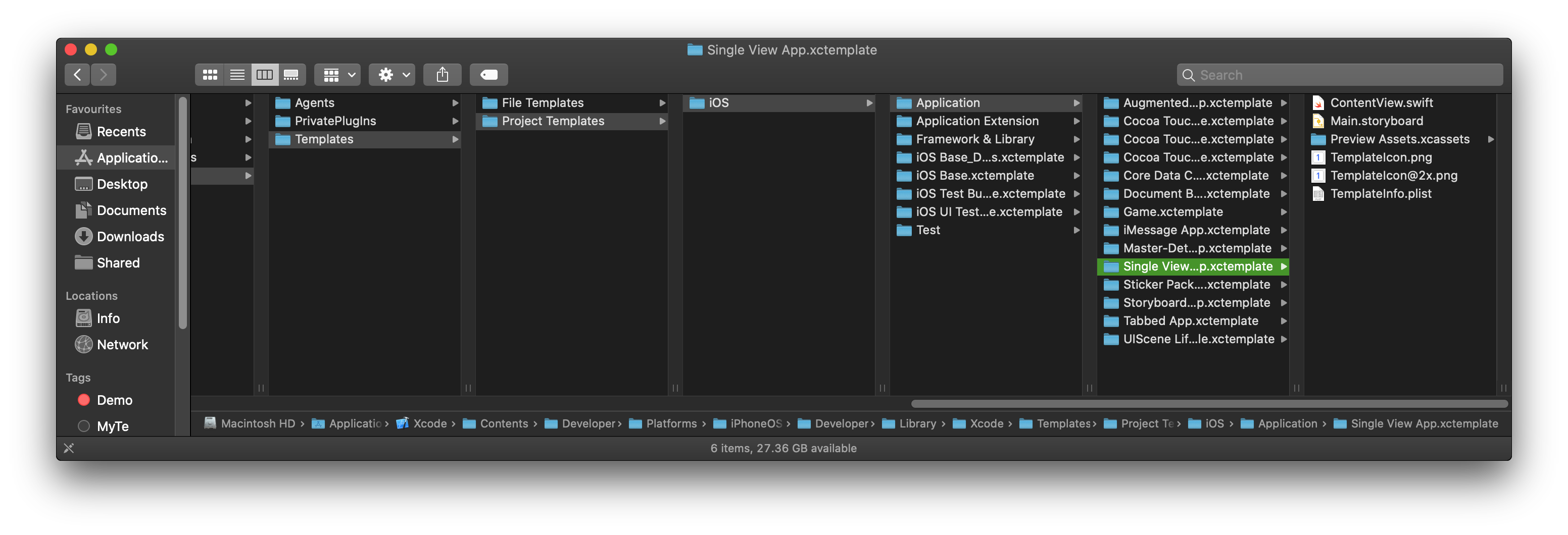Open the ContentView.swift file
The height and width of the screenshot is (535, 1568).
pyautogui.click(x=1381, y=103)
